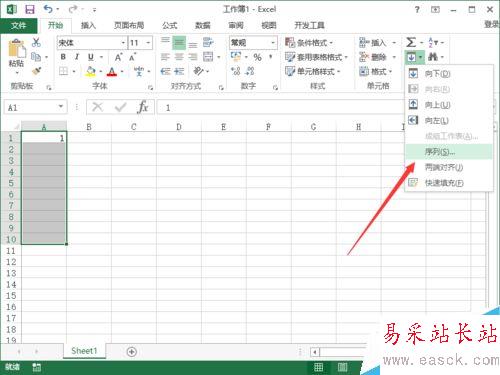Choose 向下(D) fill down menu item
The image size is (500, 375).
coord(449,74)
